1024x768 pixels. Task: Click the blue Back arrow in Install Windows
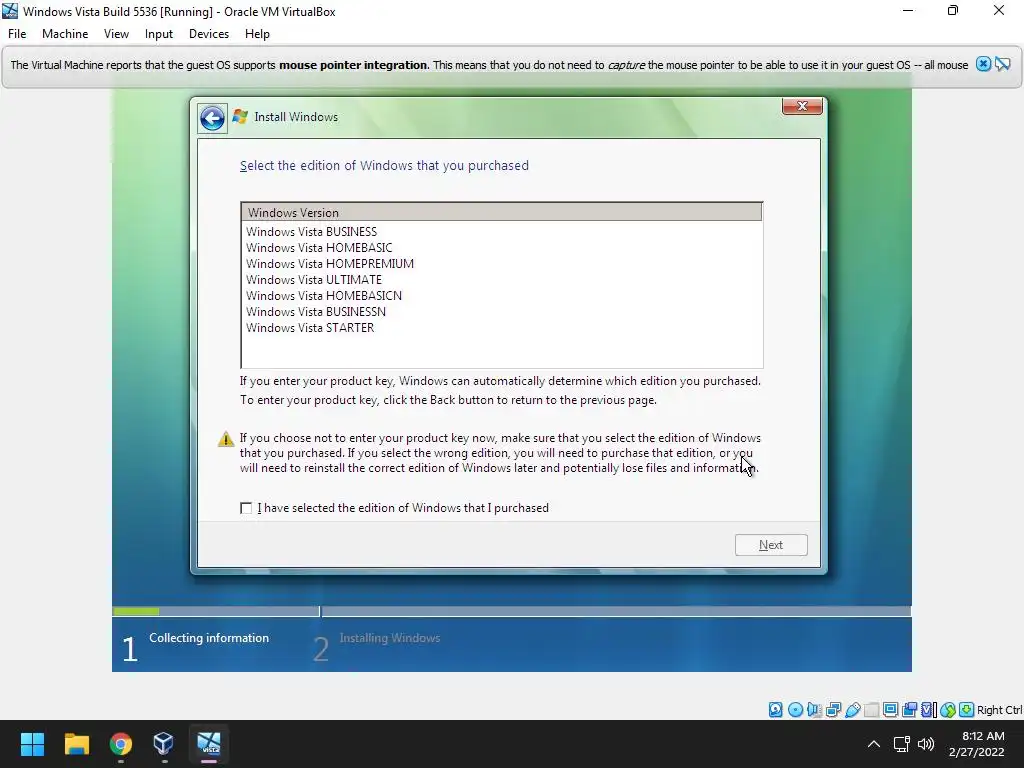pyautogui.click(x=212, y=118)
